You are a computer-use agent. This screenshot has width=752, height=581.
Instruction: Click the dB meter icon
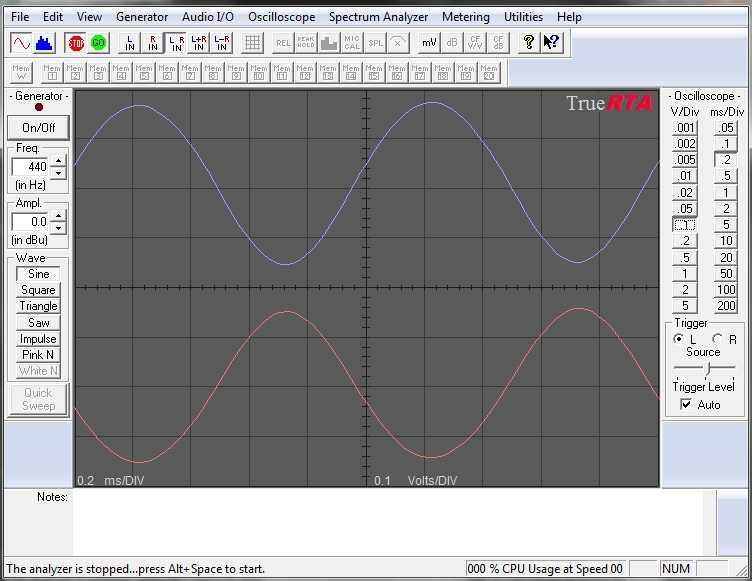451,43
